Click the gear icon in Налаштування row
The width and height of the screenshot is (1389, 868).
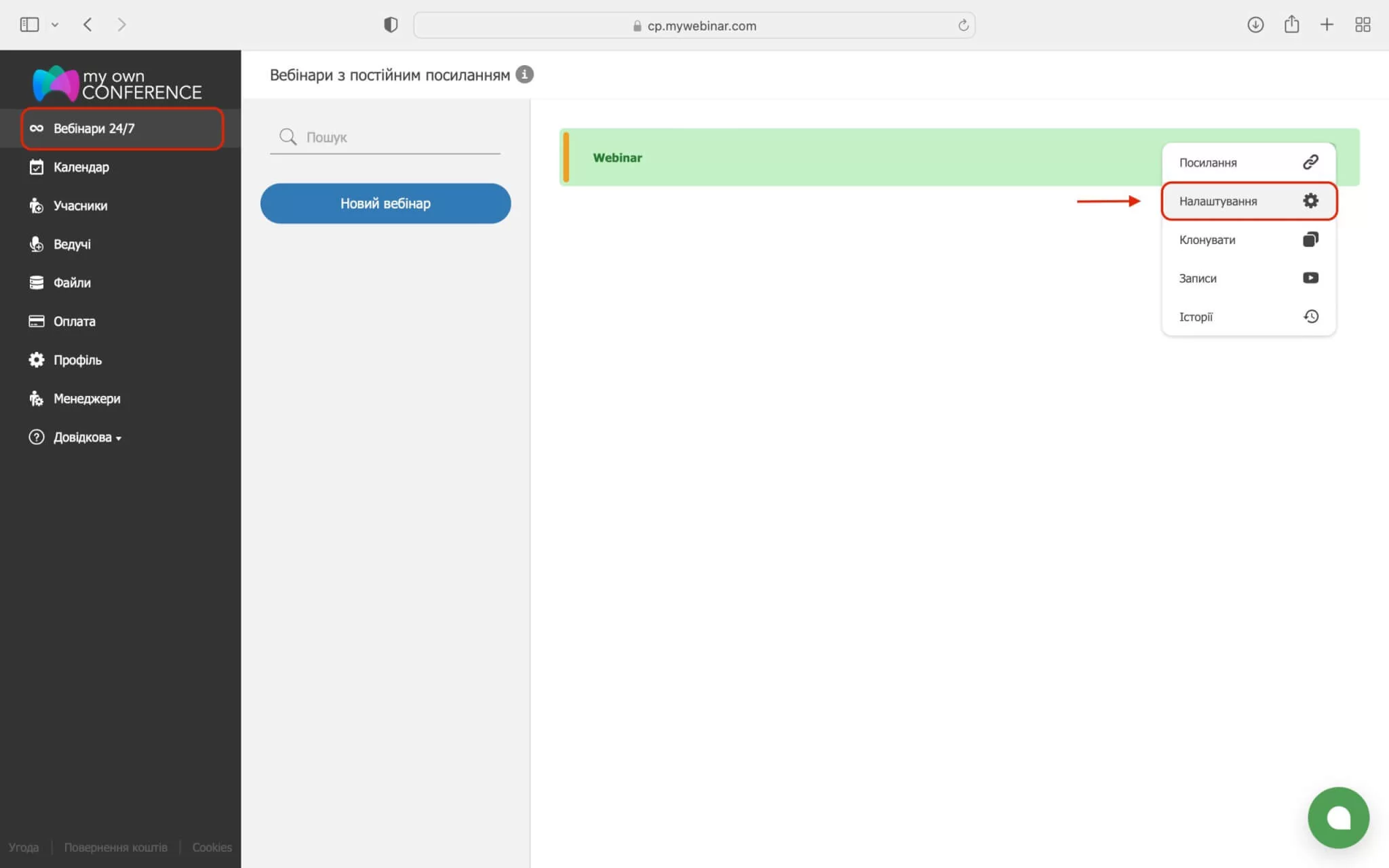click(1310, 201)
